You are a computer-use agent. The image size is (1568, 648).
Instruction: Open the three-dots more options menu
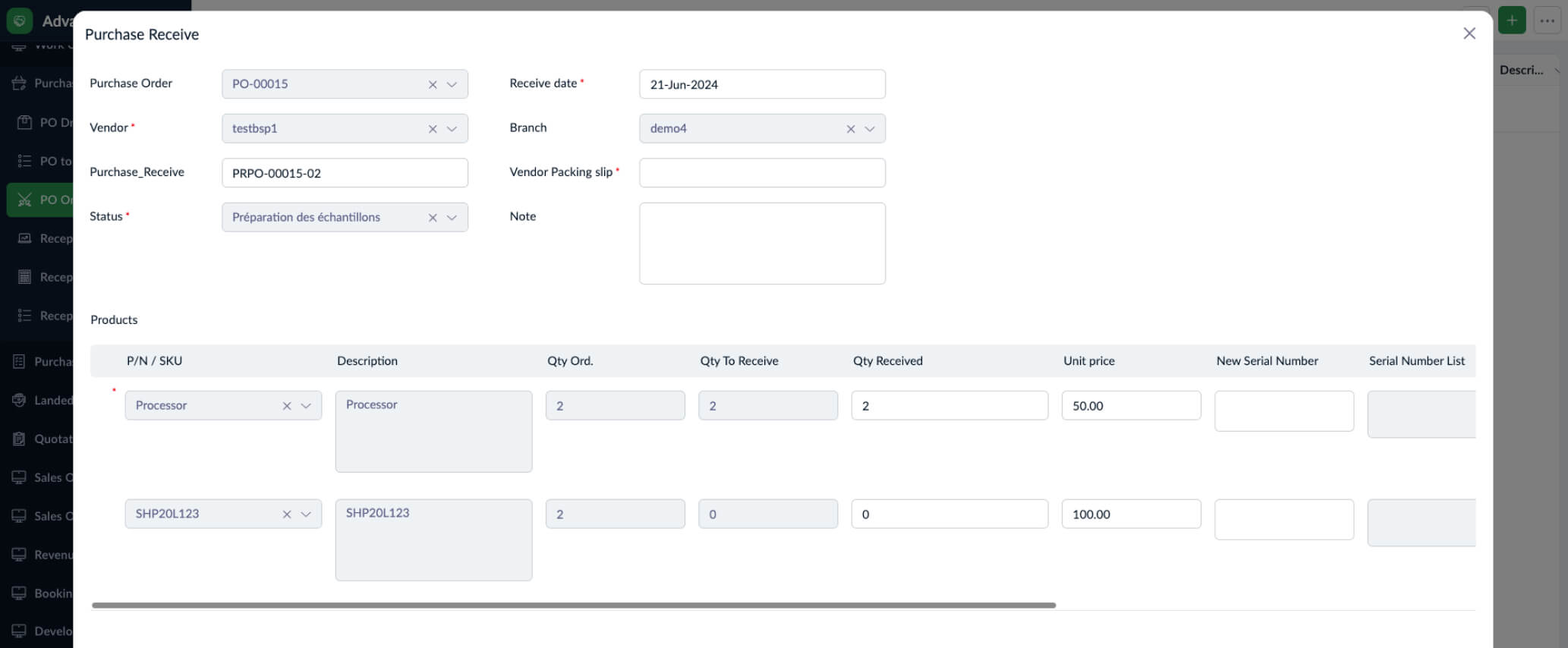click(1547, 20)
